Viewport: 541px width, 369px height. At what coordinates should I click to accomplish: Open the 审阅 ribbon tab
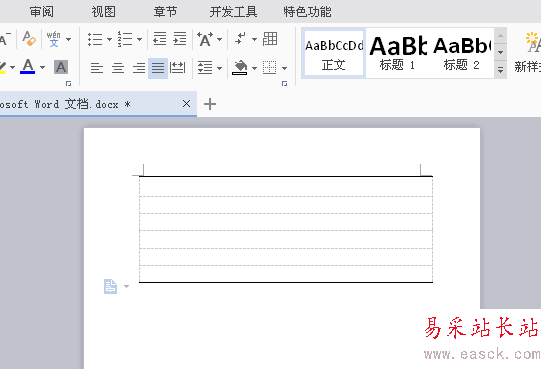click(41, 12)
